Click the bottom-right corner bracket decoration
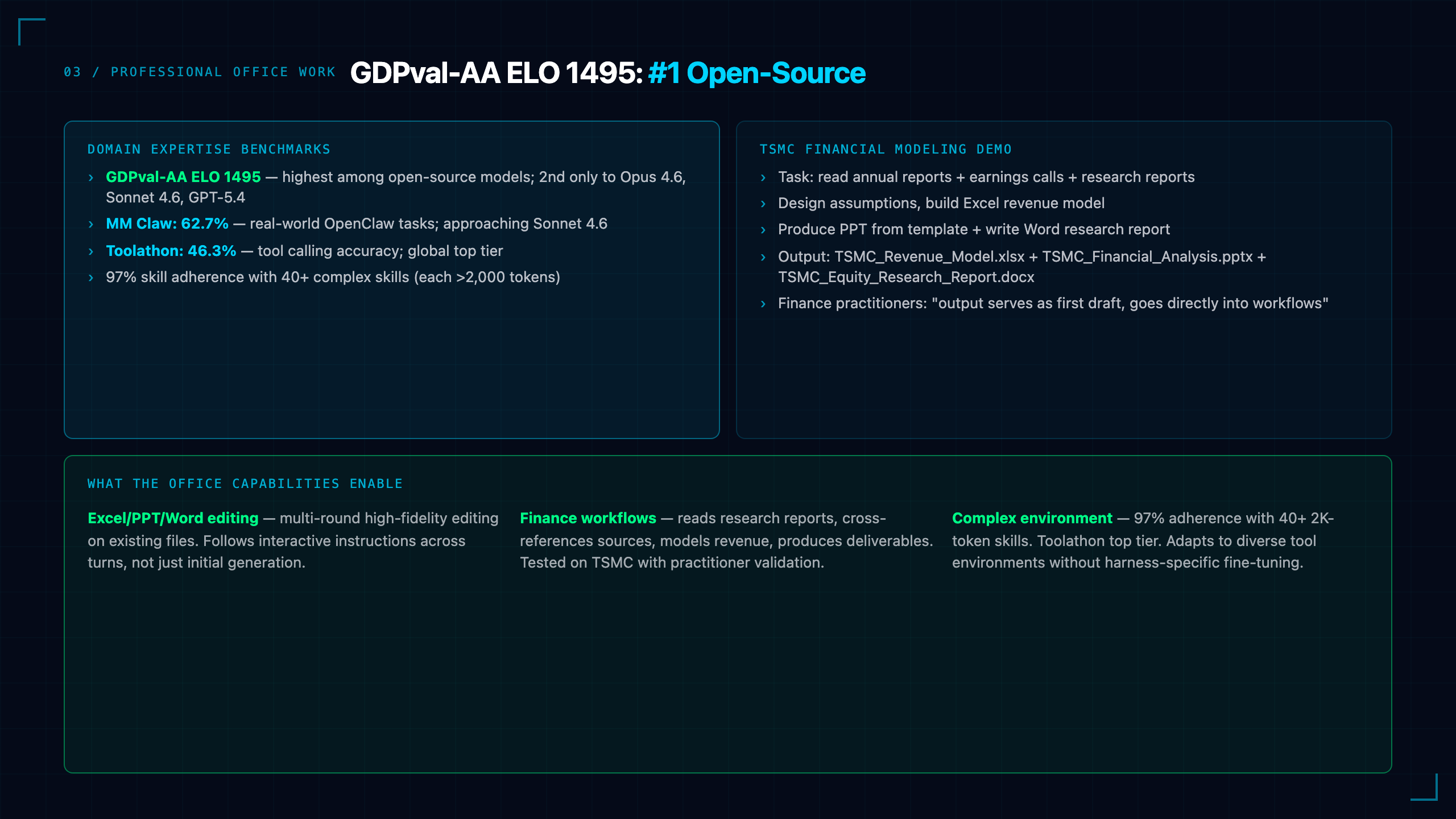 (1424, 787)
